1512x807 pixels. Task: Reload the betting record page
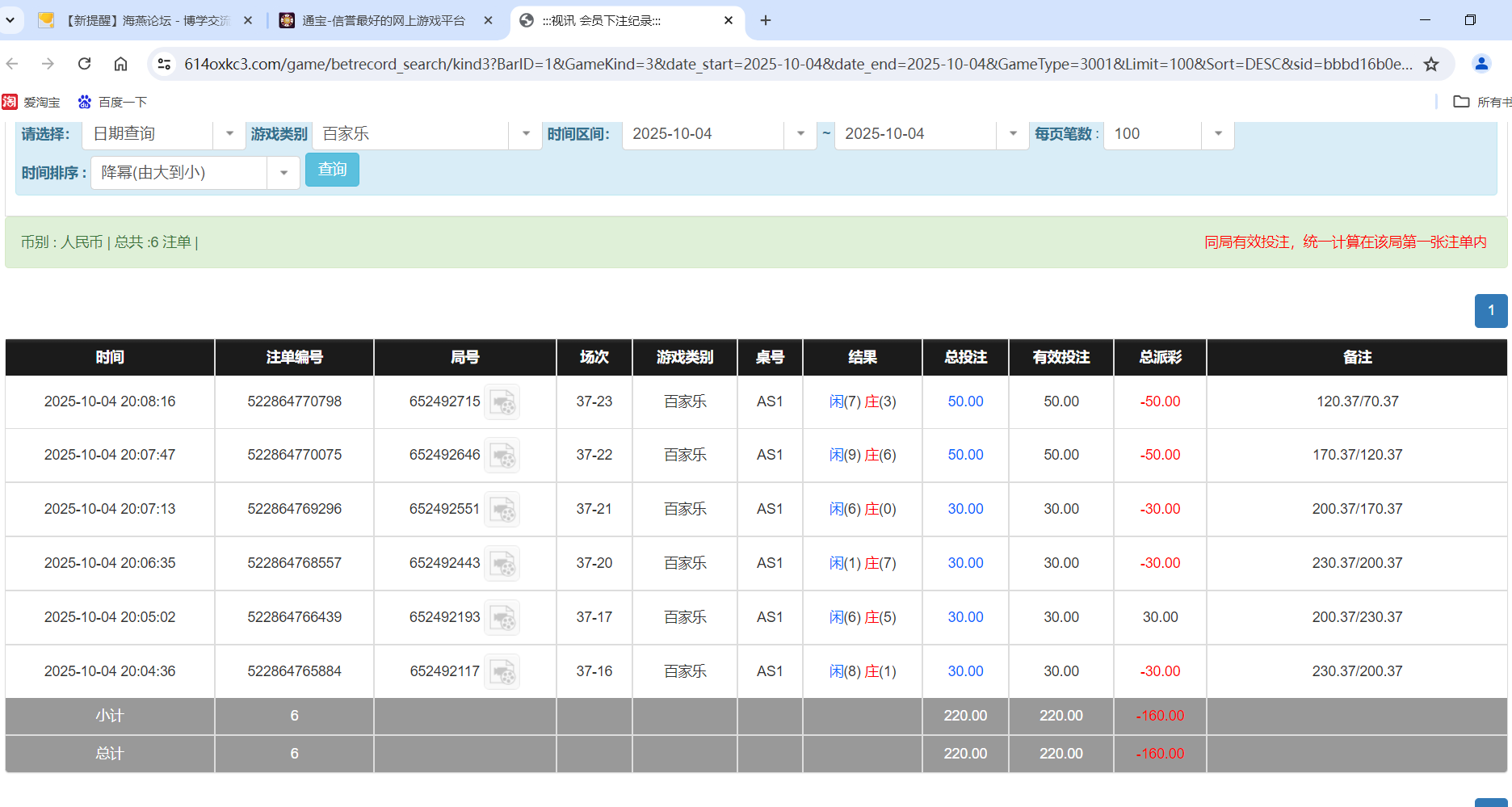tap(84, 63)
